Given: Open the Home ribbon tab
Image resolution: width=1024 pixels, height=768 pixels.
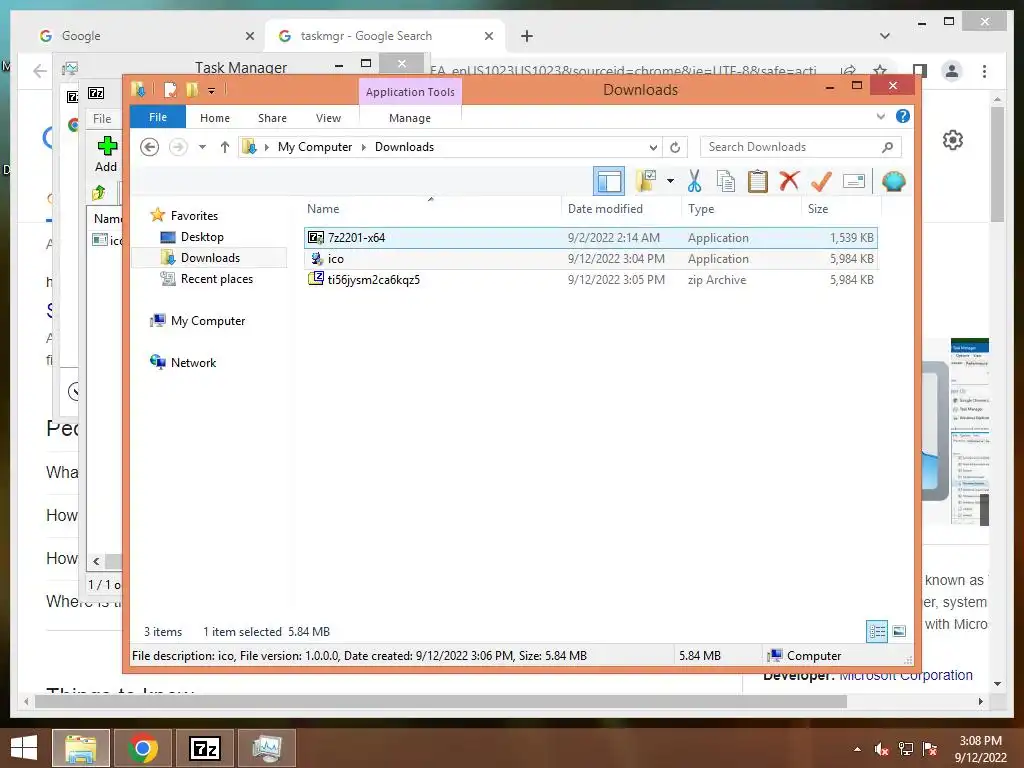Looking at the screenshot, I should (x=215, y=118).
